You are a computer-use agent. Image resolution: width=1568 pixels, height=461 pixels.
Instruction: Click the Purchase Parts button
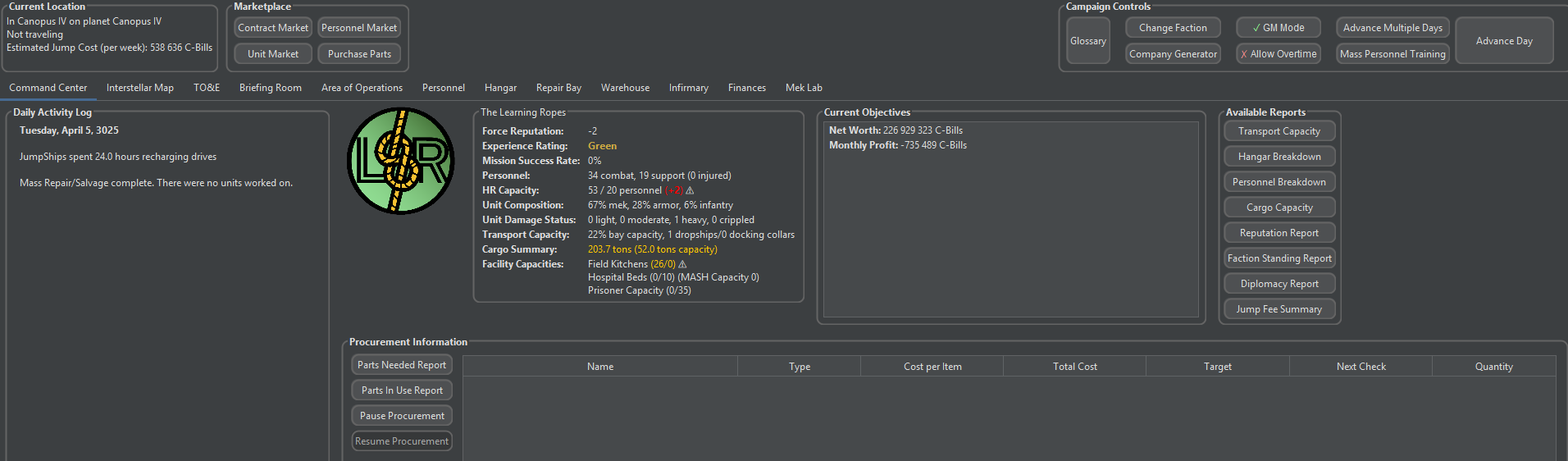pyautogui.click(x=359, y=54)
